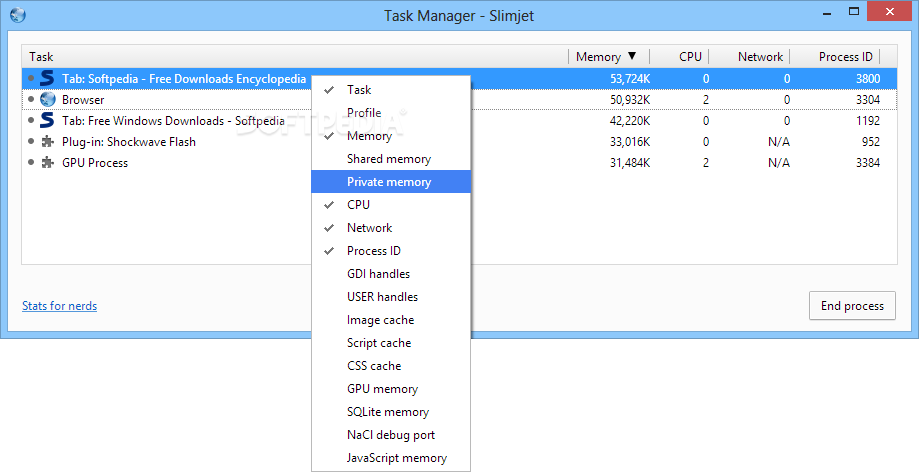Uncheck Task column in context menu
The width and height of the screenshot is (919, 472).
pyautogui.click(x=391, y=90)
